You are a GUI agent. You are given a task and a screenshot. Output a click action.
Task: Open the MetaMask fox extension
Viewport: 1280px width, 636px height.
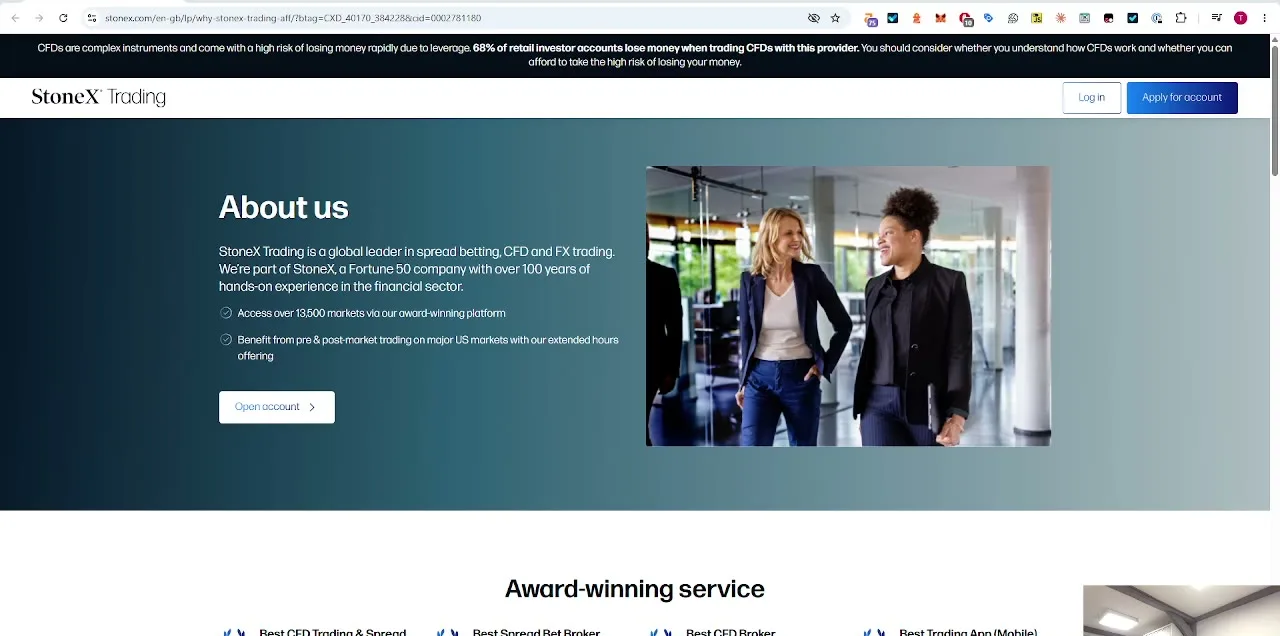tap(941, 18)
